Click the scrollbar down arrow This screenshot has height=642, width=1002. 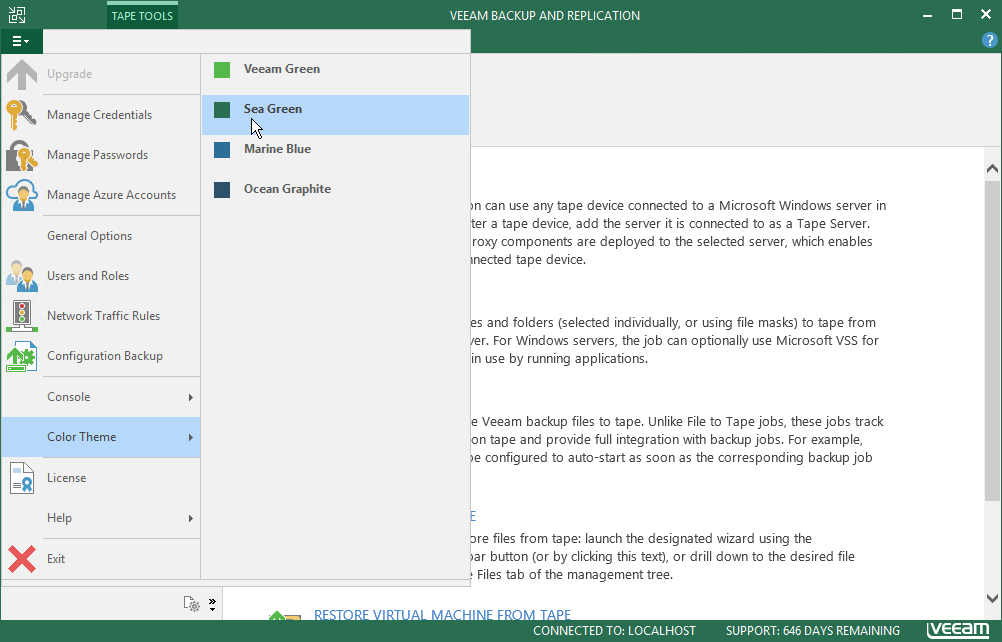tap(992, 599)
